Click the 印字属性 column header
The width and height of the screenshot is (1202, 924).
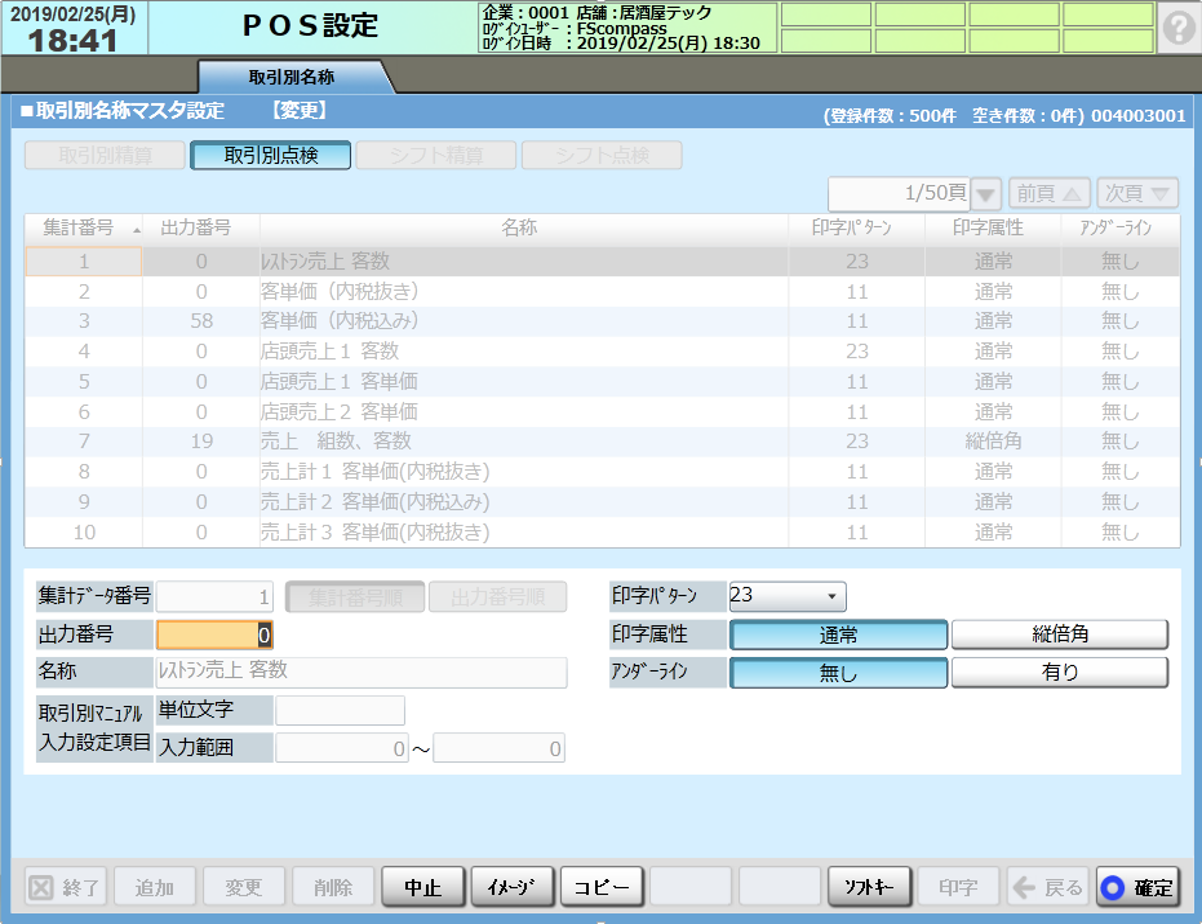coord(993,228)
